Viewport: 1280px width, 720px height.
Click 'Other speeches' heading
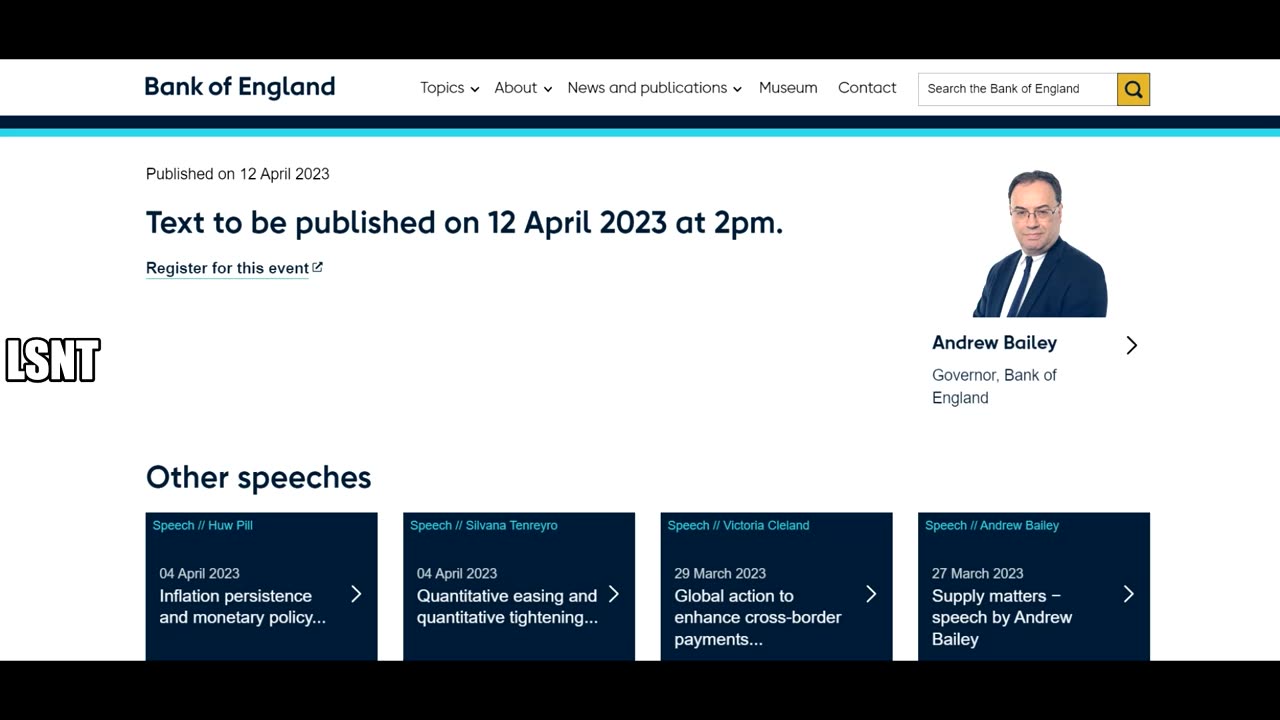259,477
